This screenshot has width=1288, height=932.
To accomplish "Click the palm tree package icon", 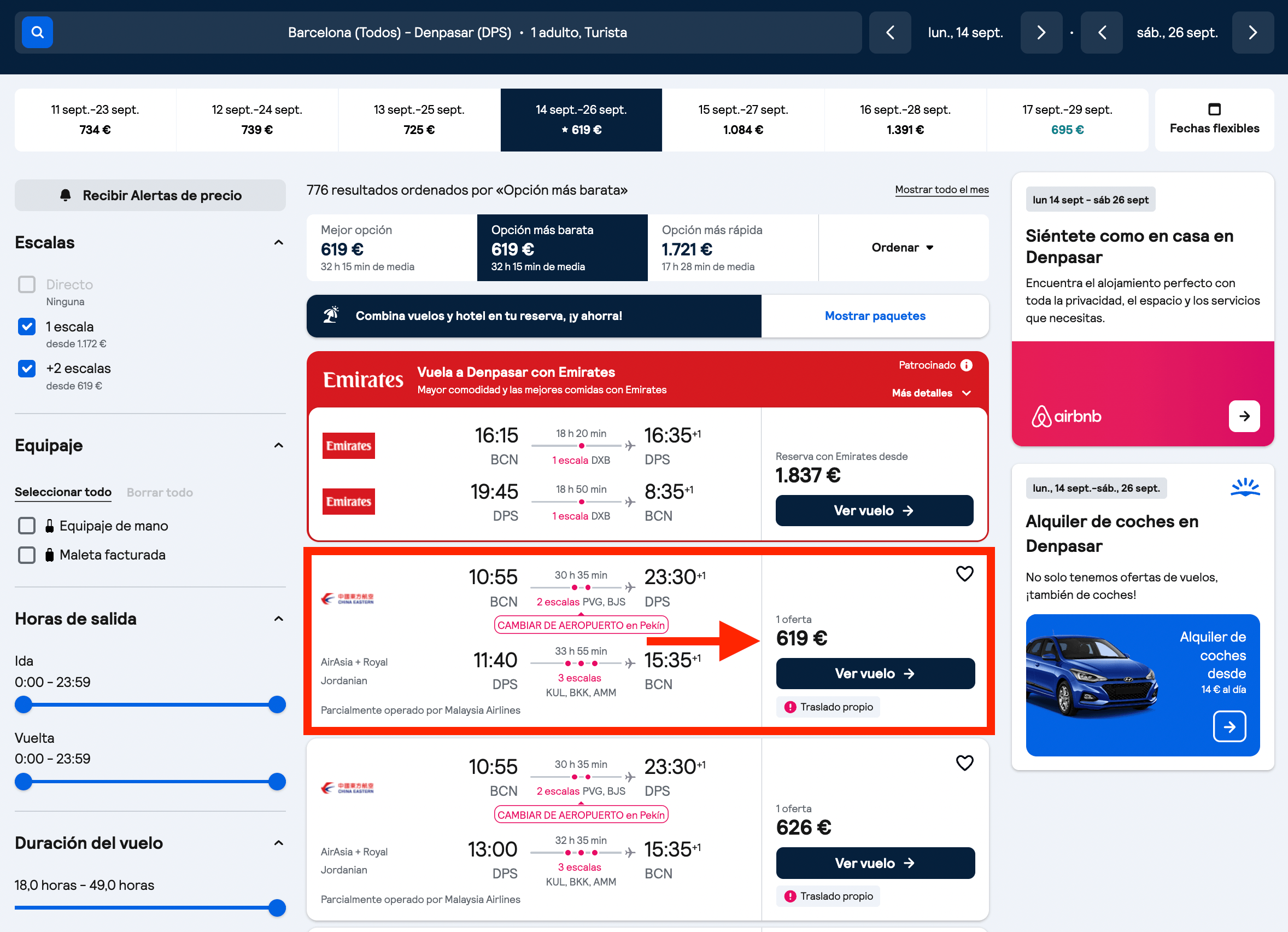I will pyautogui.click(x=331, y=316).
